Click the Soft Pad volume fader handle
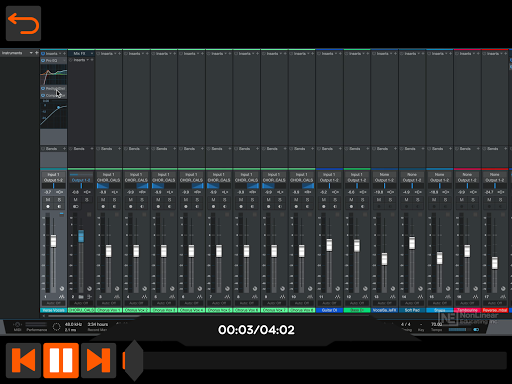 [412, 243]
